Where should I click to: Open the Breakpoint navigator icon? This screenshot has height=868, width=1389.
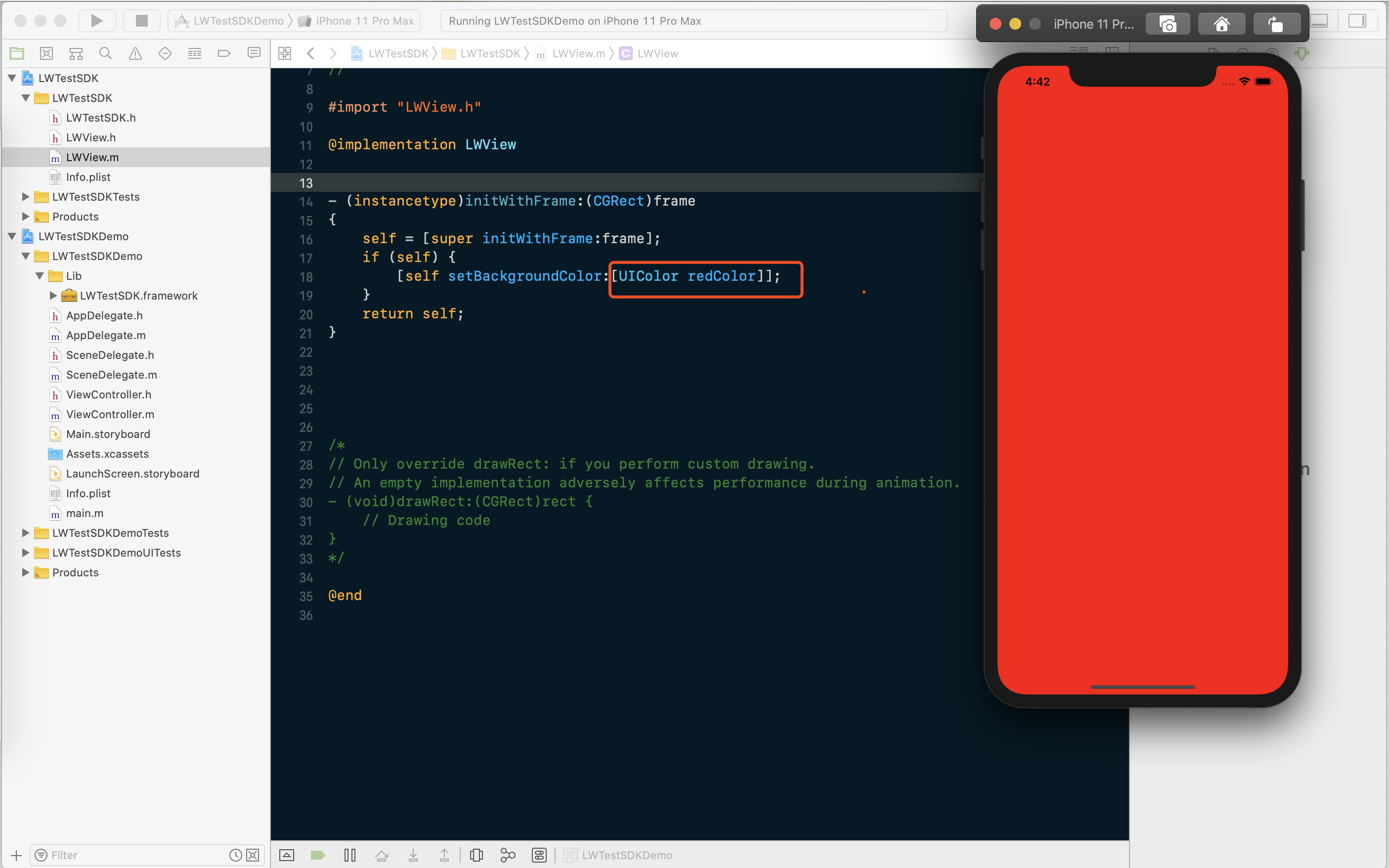[224, 53]
